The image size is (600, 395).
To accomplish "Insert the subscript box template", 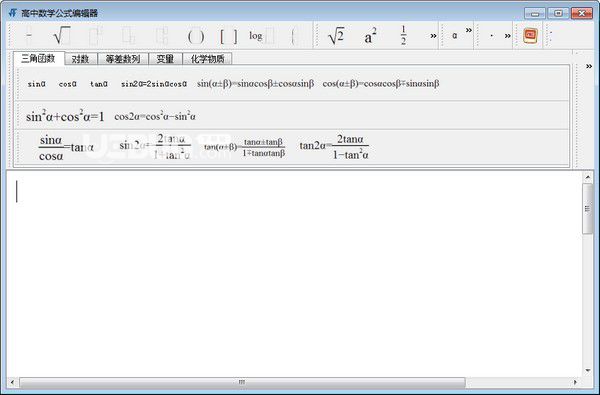I will coord(128,36).
